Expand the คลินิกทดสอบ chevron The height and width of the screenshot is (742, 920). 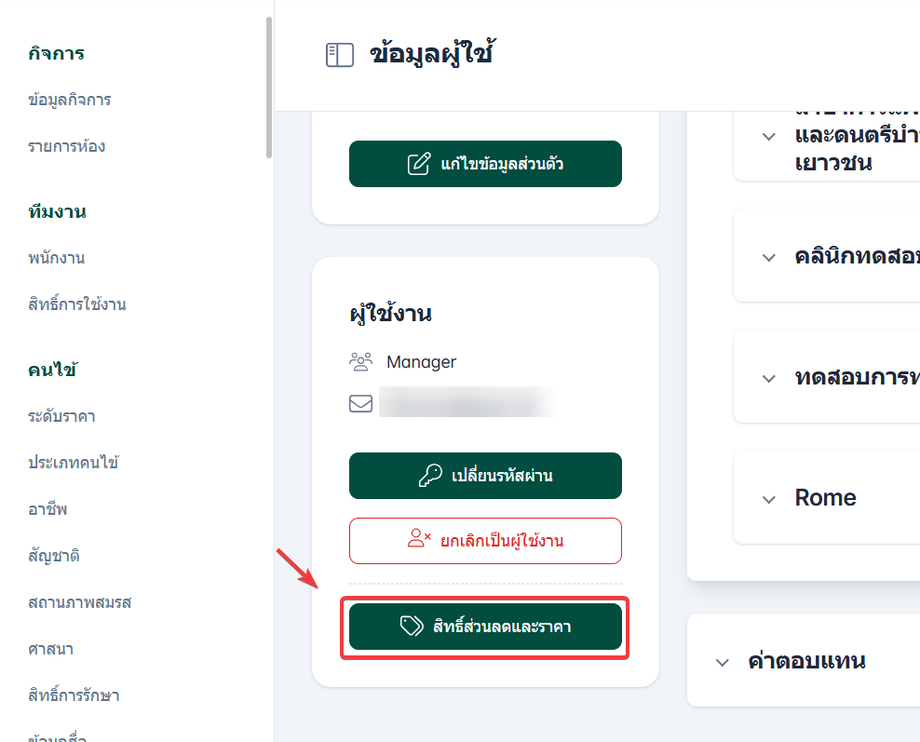(x=768, y=257)
